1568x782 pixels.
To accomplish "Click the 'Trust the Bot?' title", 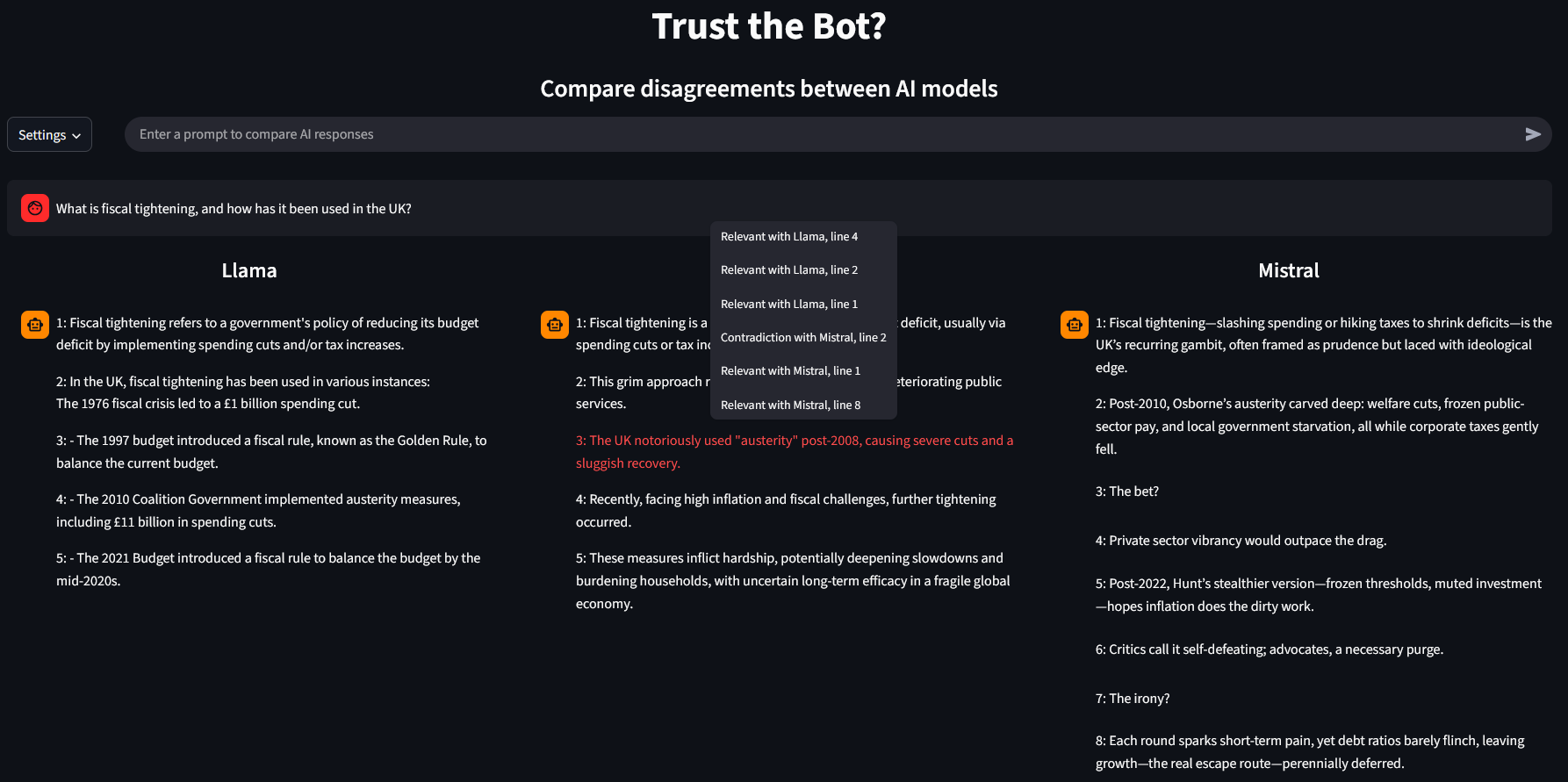I will 769,26.
